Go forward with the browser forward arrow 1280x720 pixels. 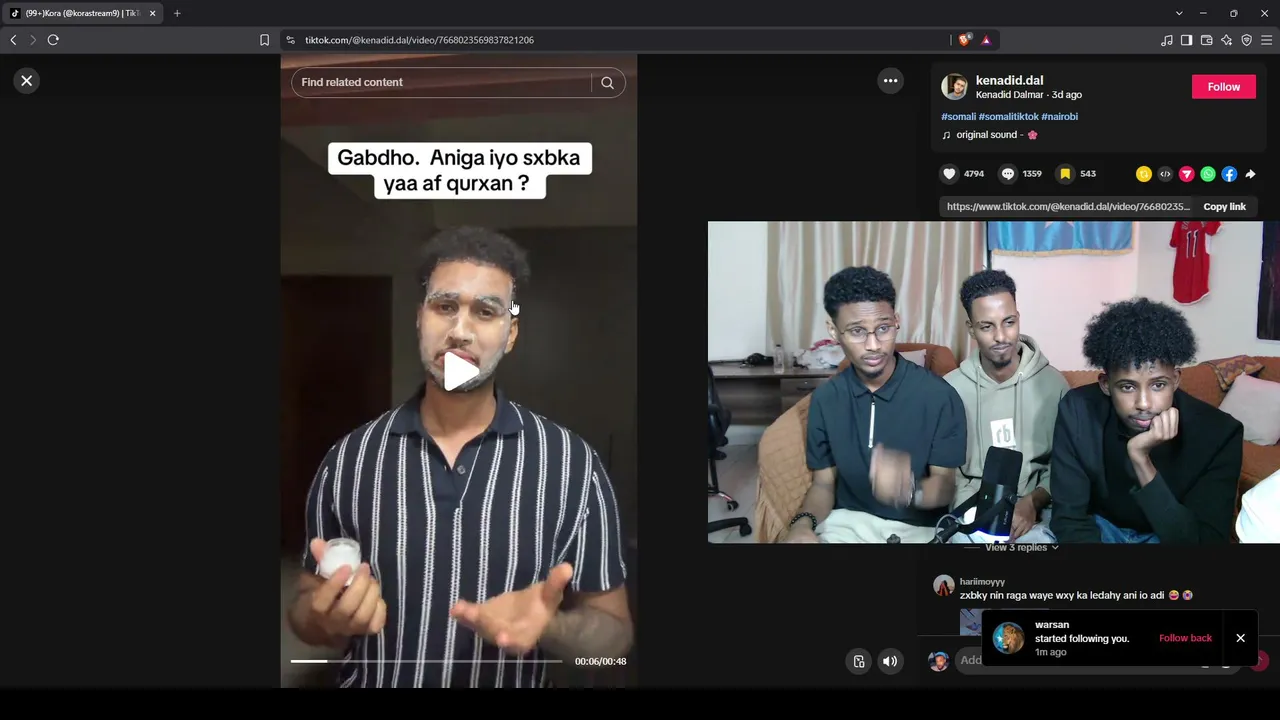pyautogui.click(x=33, y=40)
